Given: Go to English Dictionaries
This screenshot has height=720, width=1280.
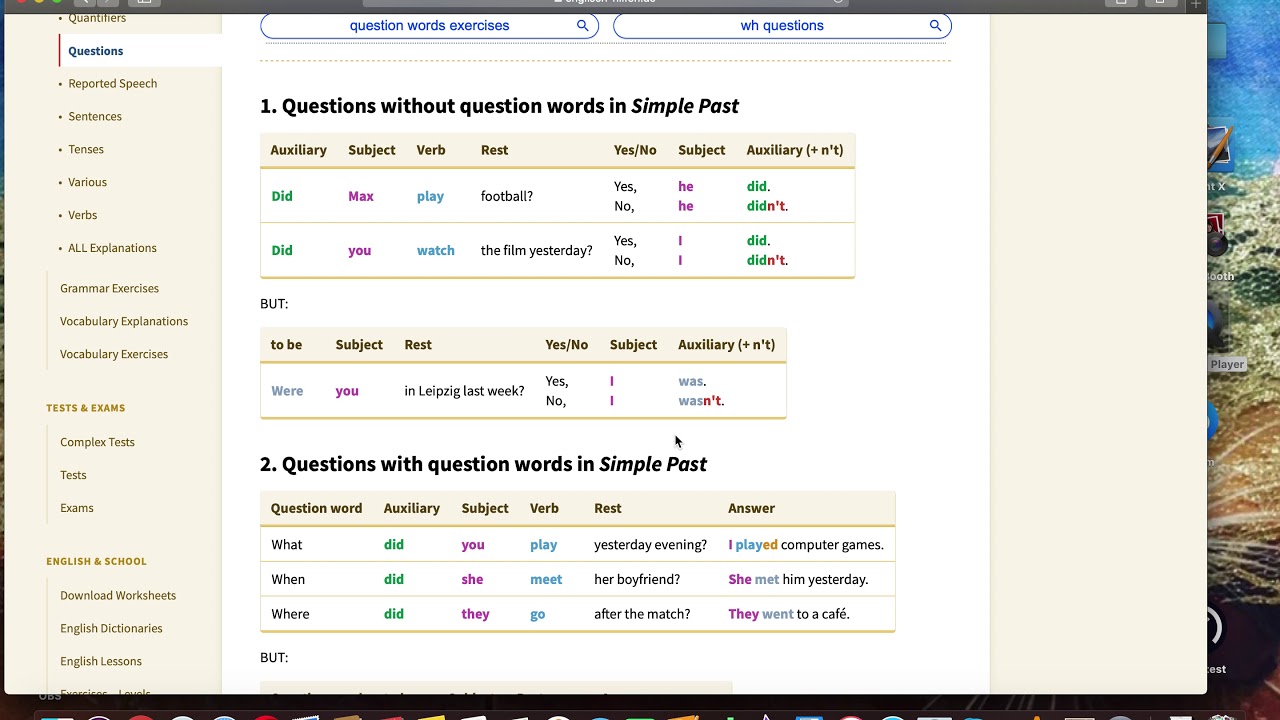Looking at the screenshot, I should coord(111,628).
